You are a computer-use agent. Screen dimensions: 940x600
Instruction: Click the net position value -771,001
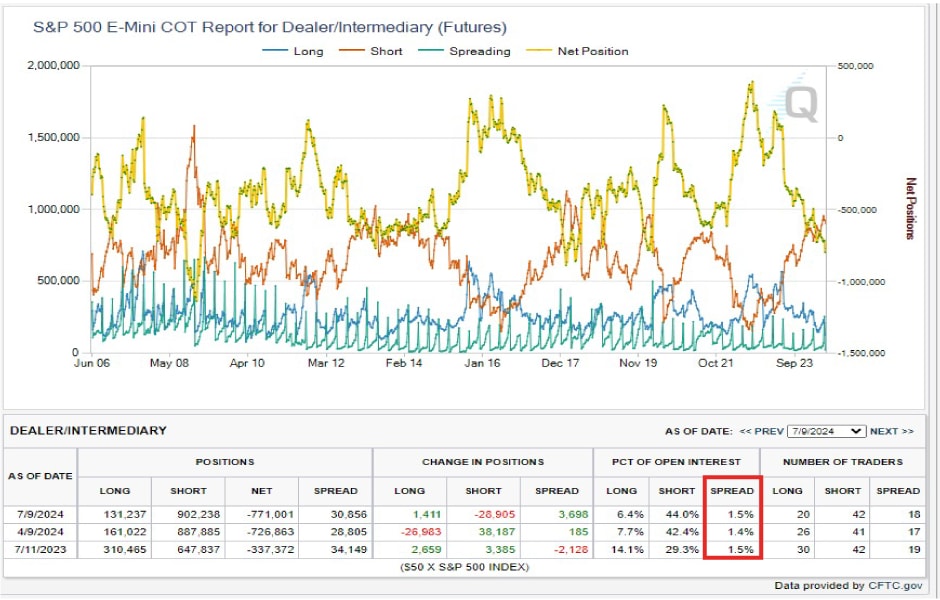(262, 512)
